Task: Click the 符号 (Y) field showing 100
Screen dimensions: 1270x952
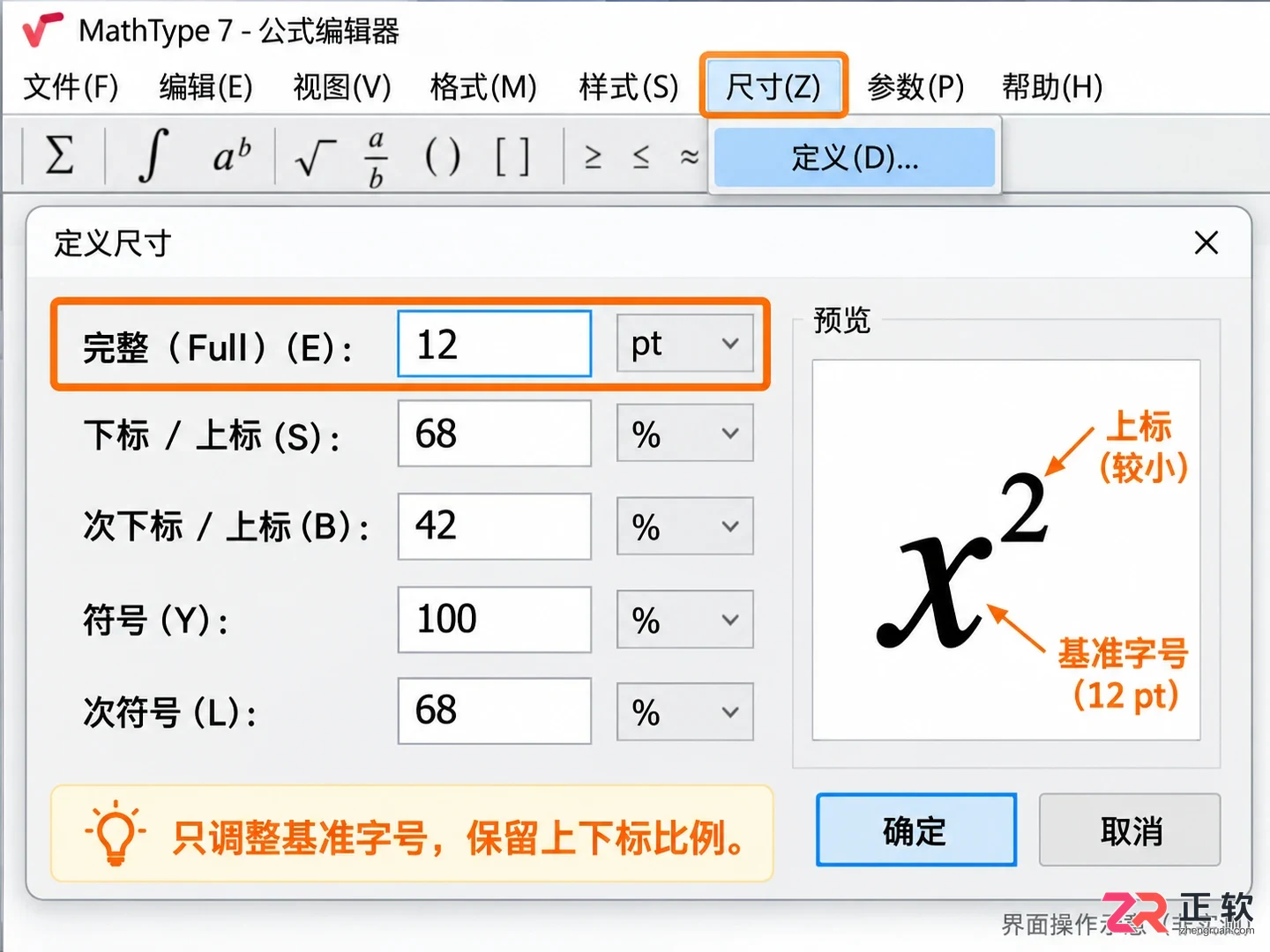Action: [495, 620]
